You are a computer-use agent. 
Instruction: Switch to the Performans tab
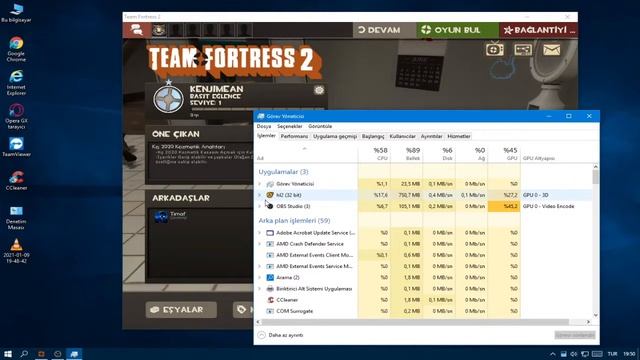(x=294, y=136)
